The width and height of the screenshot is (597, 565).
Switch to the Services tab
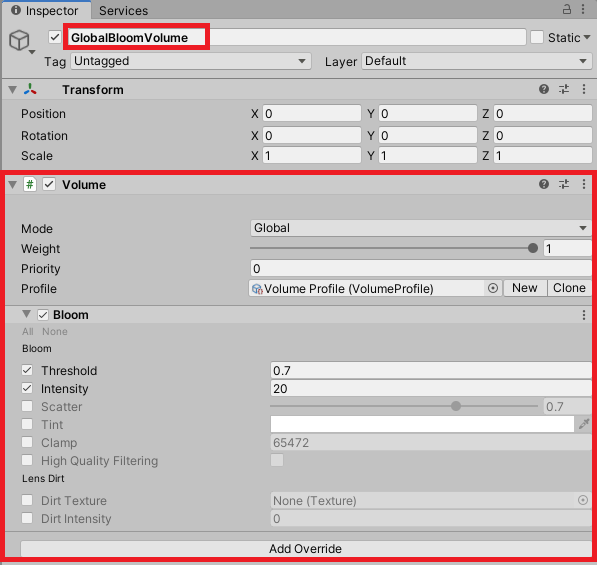[123, 11]
